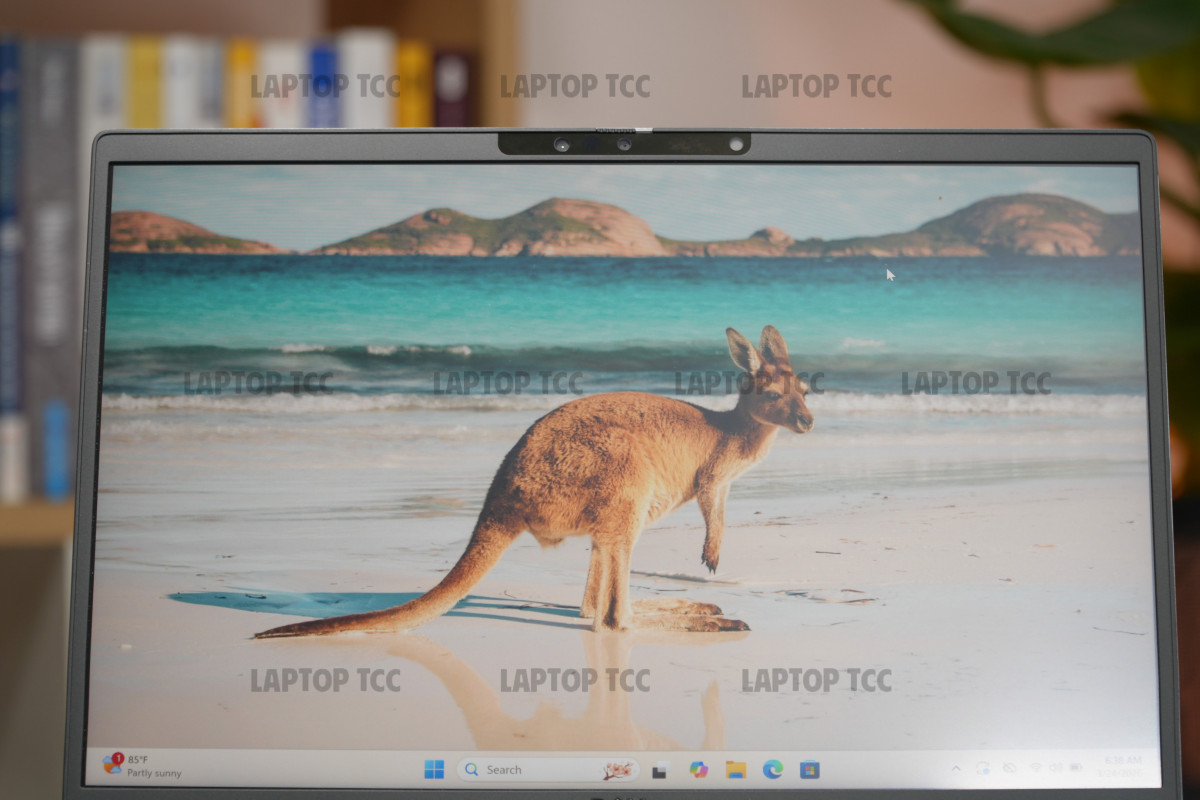The width and height of the screenshot is (1200, 800).
Task: Launch Copilot from the taskbar
Action: pyautogui.click(x=698, y=769)
